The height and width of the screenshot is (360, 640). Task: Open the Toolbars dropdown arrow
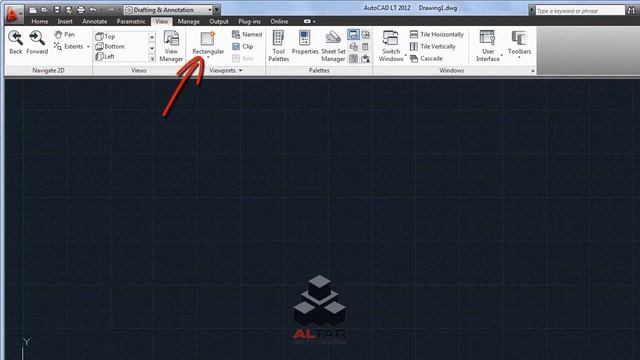point(519,58)
